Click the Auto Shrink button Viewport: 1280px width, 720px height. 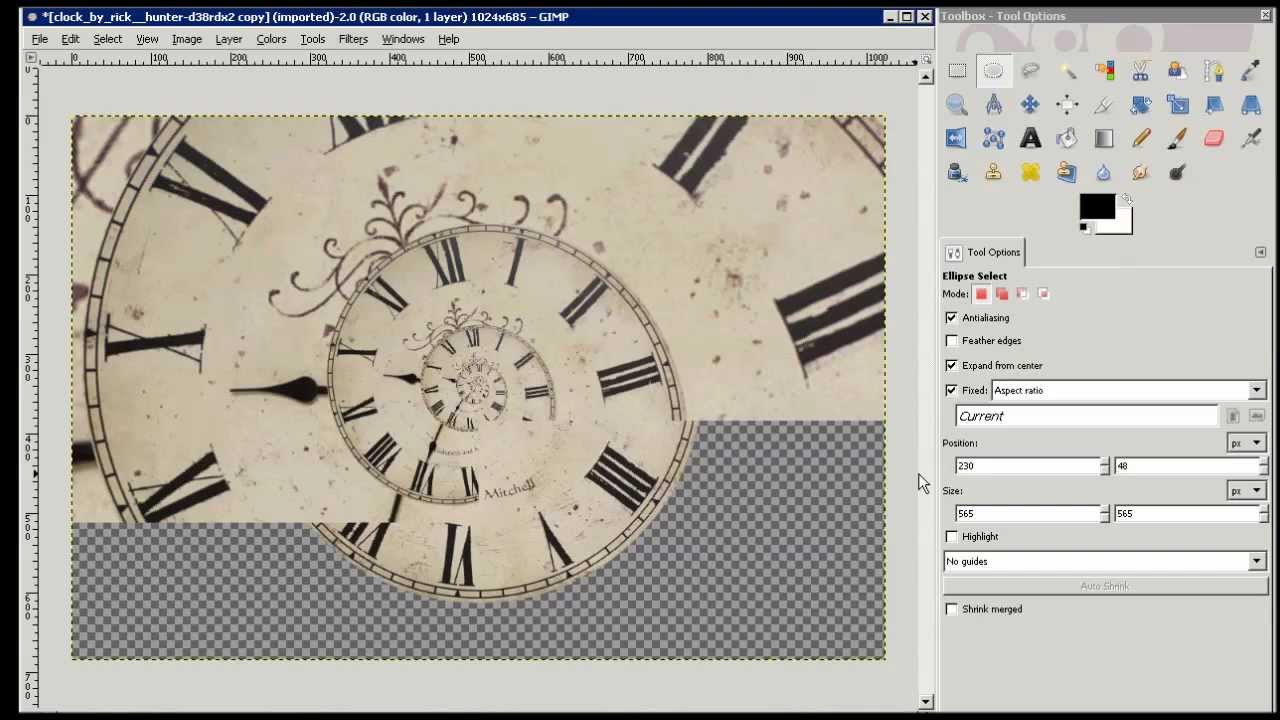pyautogui.click(x=1105, y=586)
